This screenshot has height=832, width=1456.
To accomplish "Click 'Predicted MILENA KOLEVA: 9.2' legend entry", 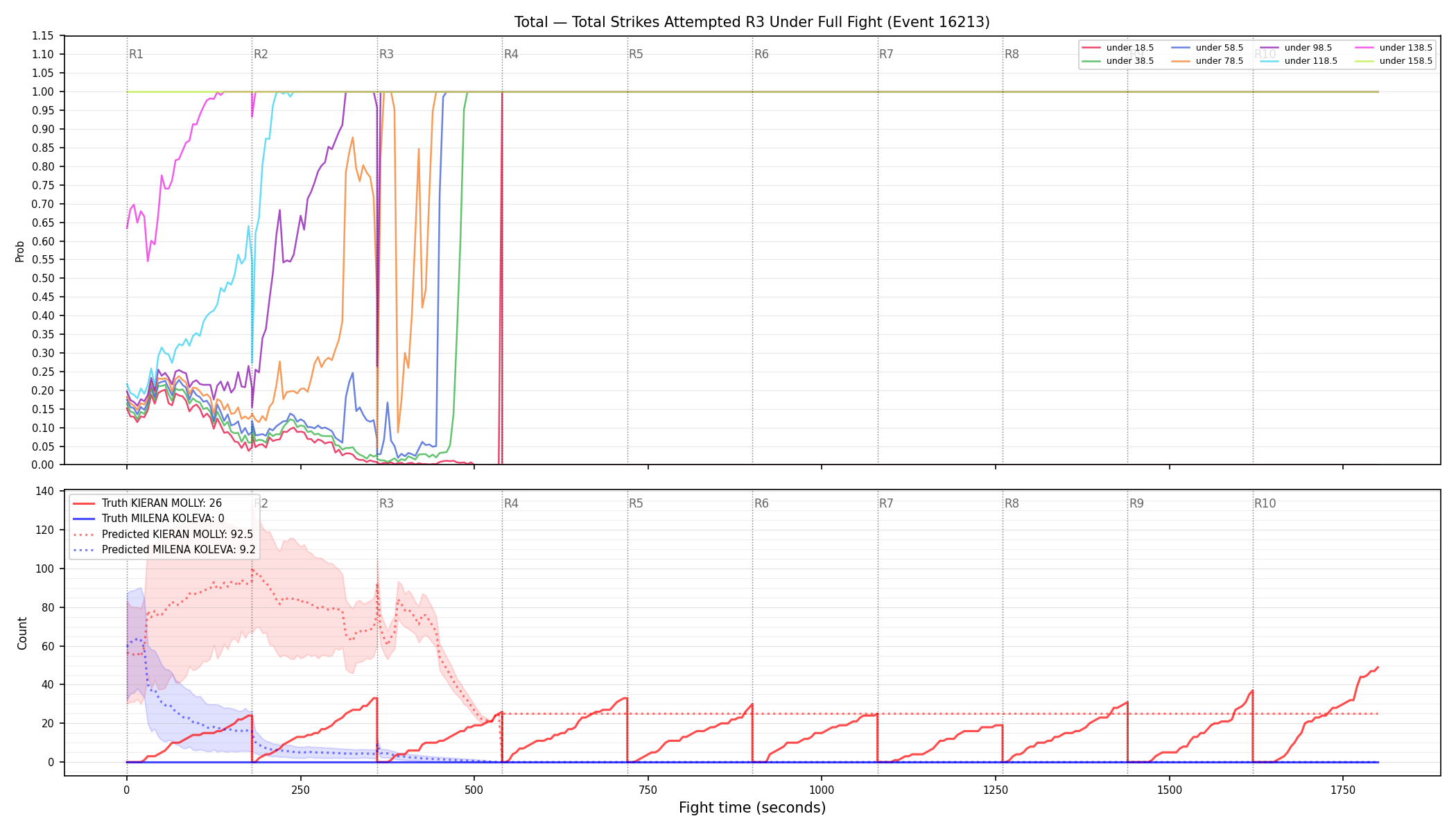I will [164, 550].
